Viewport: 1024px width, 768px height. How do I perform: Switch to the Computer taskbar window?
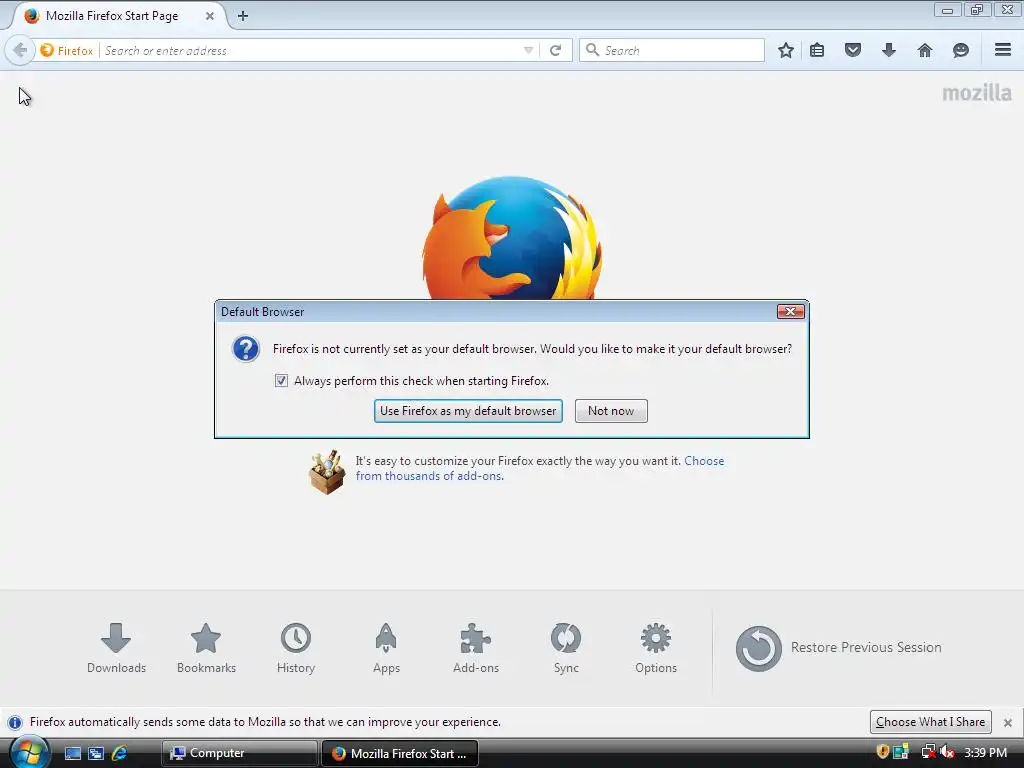click(239, 753)
